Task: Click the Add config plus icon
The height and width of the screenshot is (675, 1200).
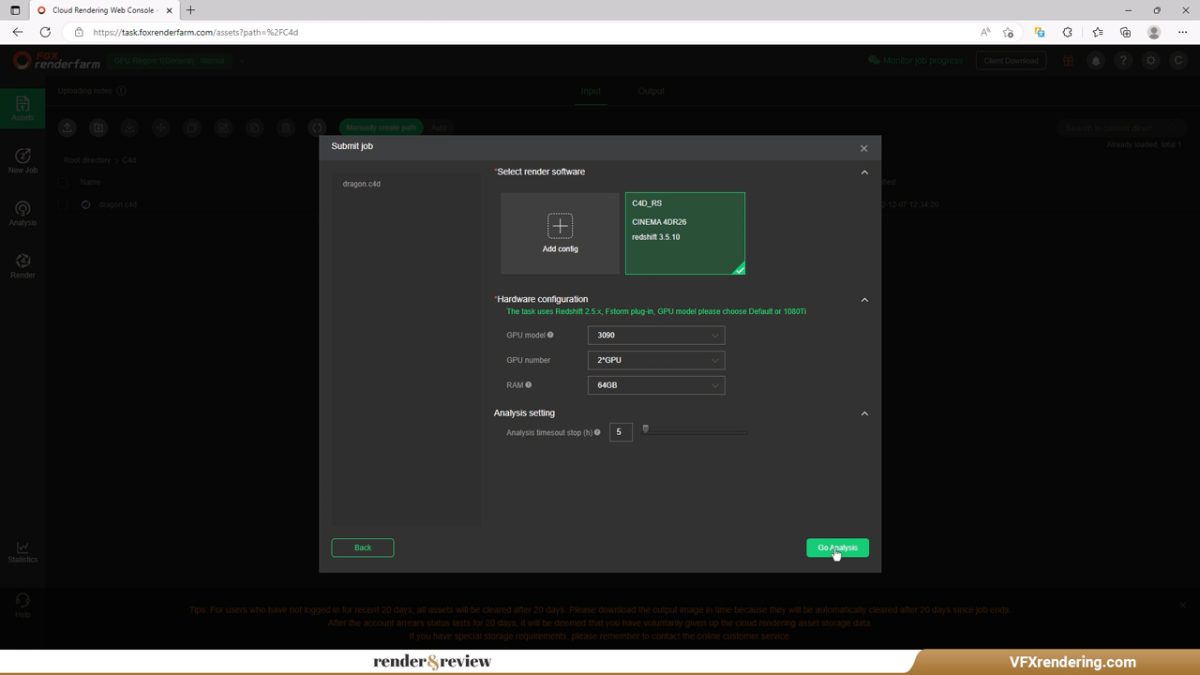Action: pyautogui.click(x=560, y=225)
